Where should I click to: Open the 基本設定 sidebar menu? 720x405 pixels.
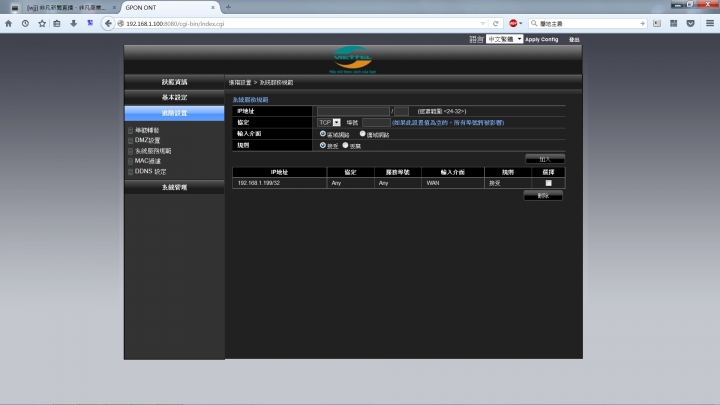click(174, 97)
